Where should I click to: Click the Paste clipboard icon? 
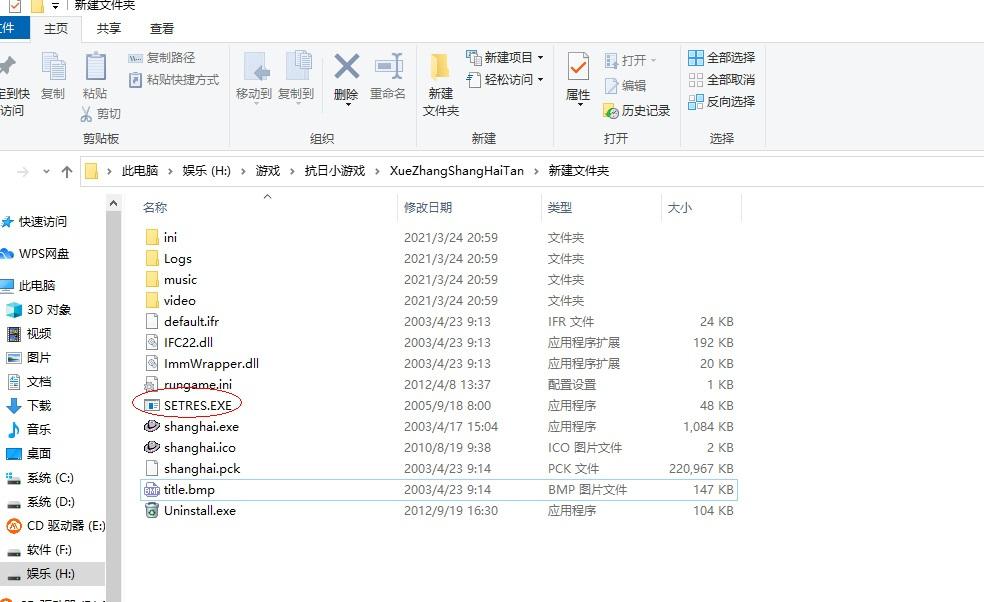click(95, 68)
